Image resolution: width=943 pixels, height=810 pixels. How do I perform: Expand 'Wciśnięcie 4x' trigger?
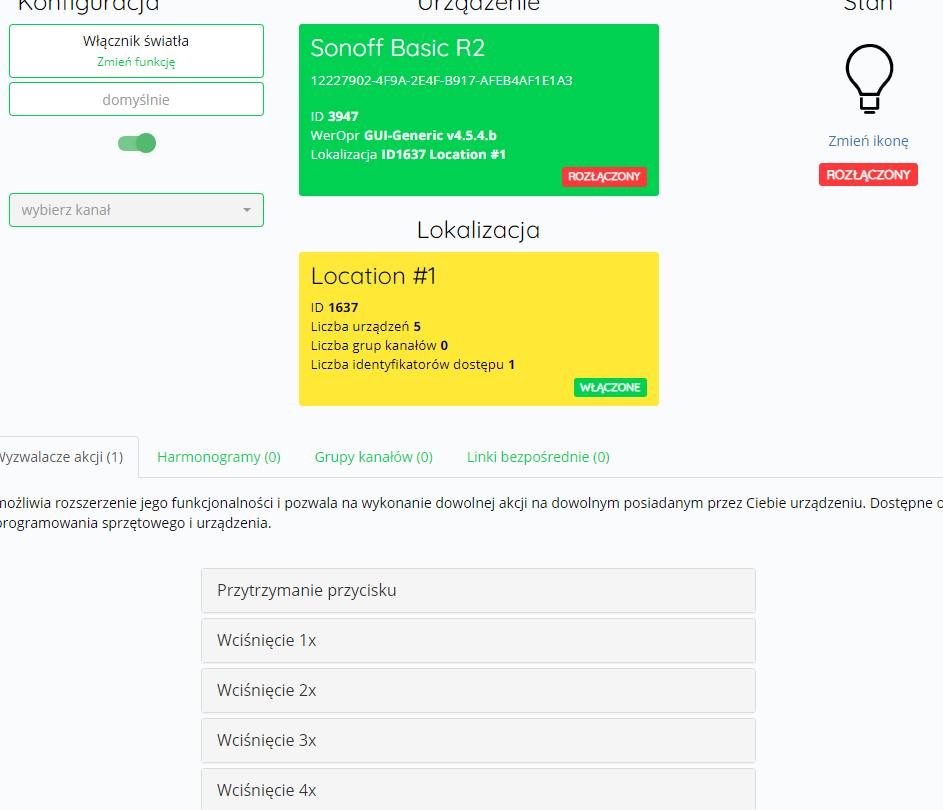478,790
